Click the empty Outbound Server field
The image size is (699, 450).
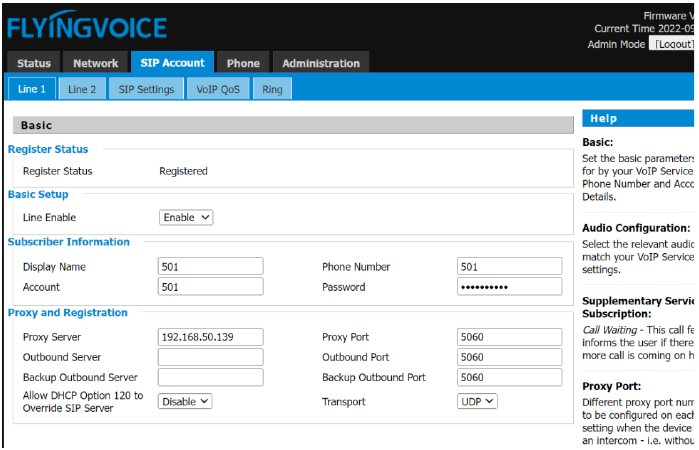[x=210, y=357]
